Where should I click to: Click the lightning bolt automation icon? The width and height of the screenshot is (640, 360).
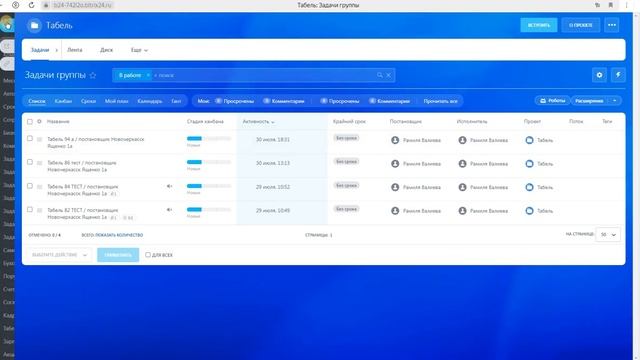(x=618, y=75)
